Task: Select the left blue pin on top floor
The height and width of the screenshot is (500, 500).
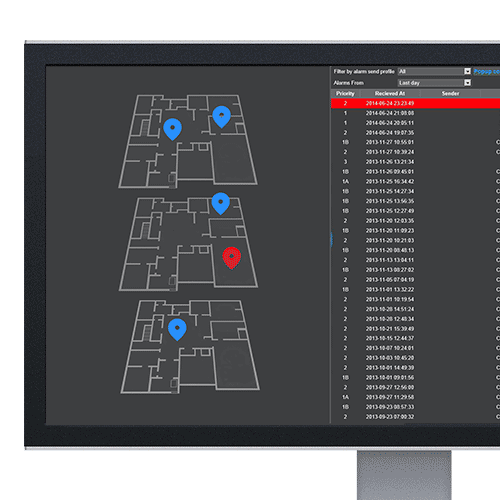Action: point(172,129)
